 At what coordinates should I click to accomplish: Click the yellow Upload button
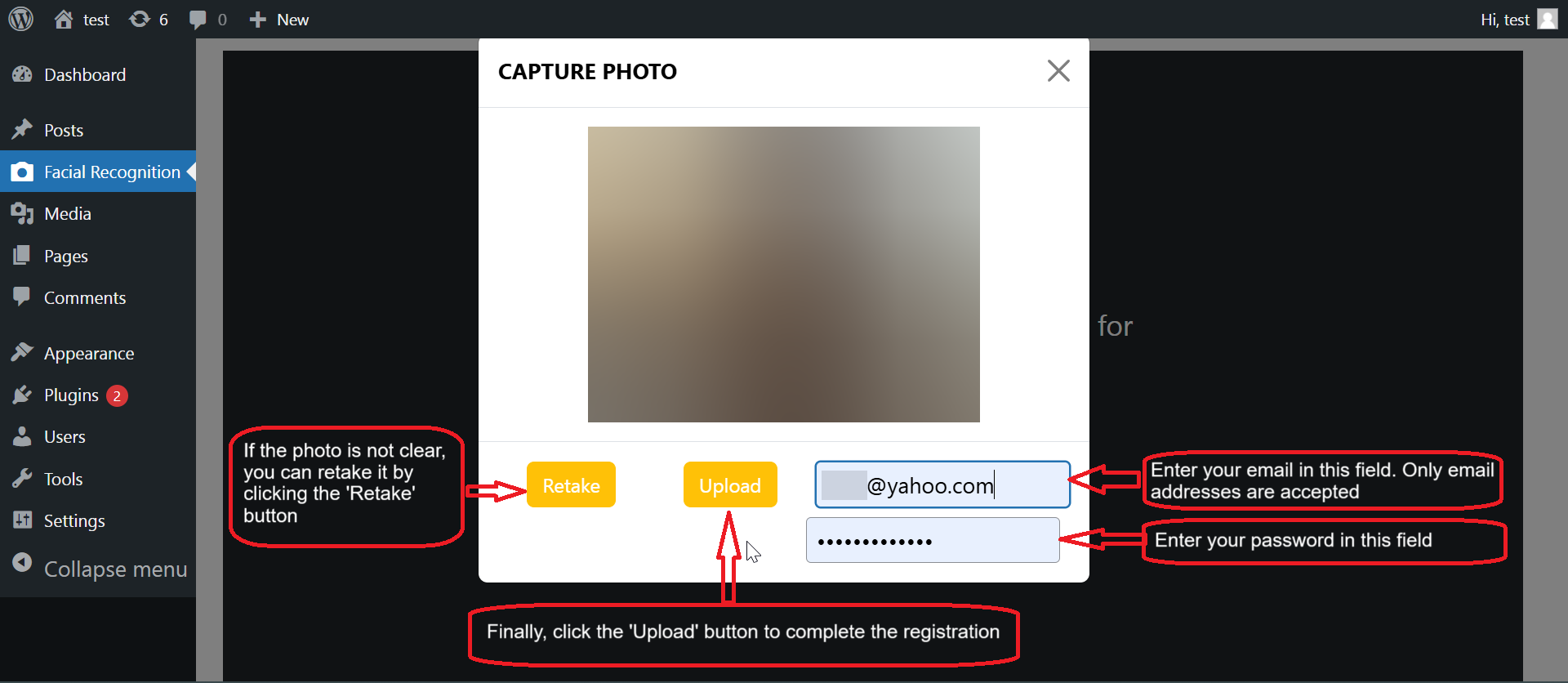pyautogui.click(x=730, y=485)
